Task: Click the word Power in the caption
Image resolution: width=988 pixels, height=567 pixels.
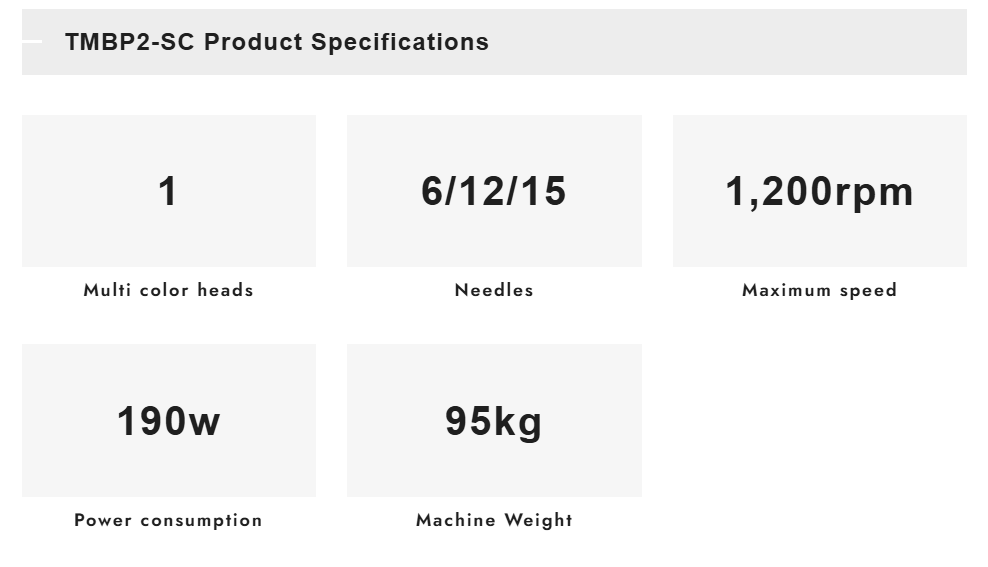Action: [103, 521]
